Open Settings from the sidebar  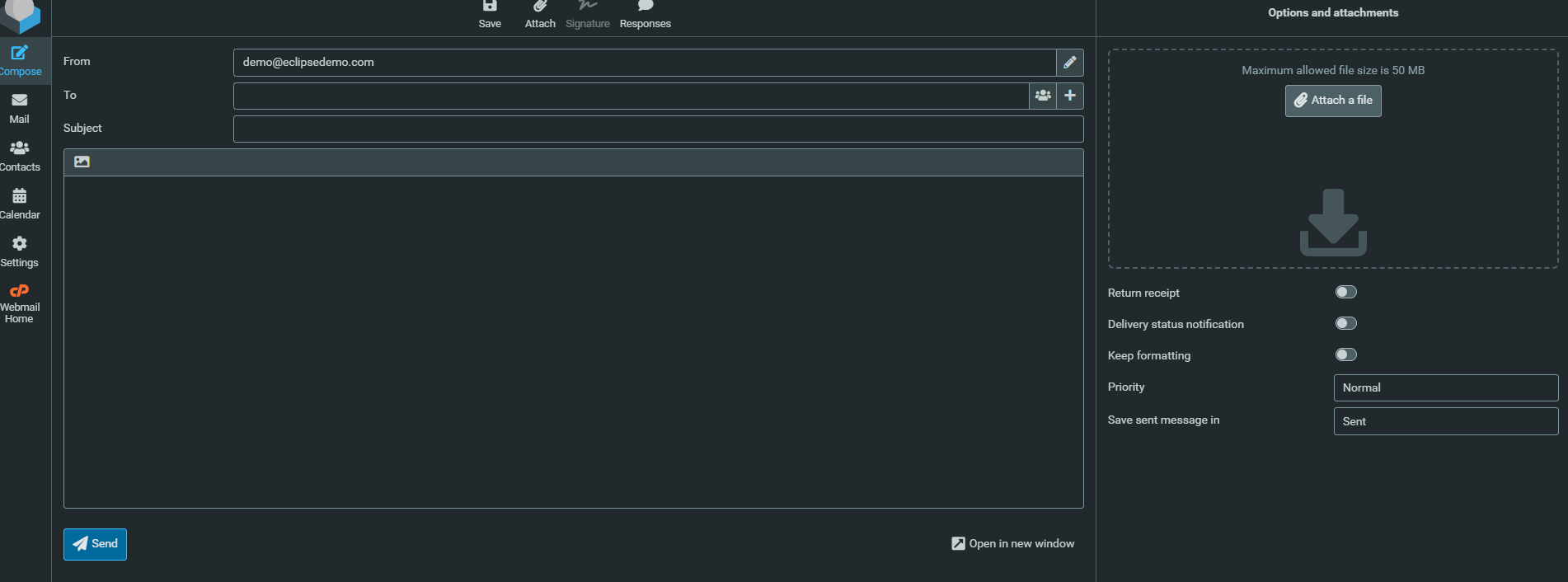(20, 251)
